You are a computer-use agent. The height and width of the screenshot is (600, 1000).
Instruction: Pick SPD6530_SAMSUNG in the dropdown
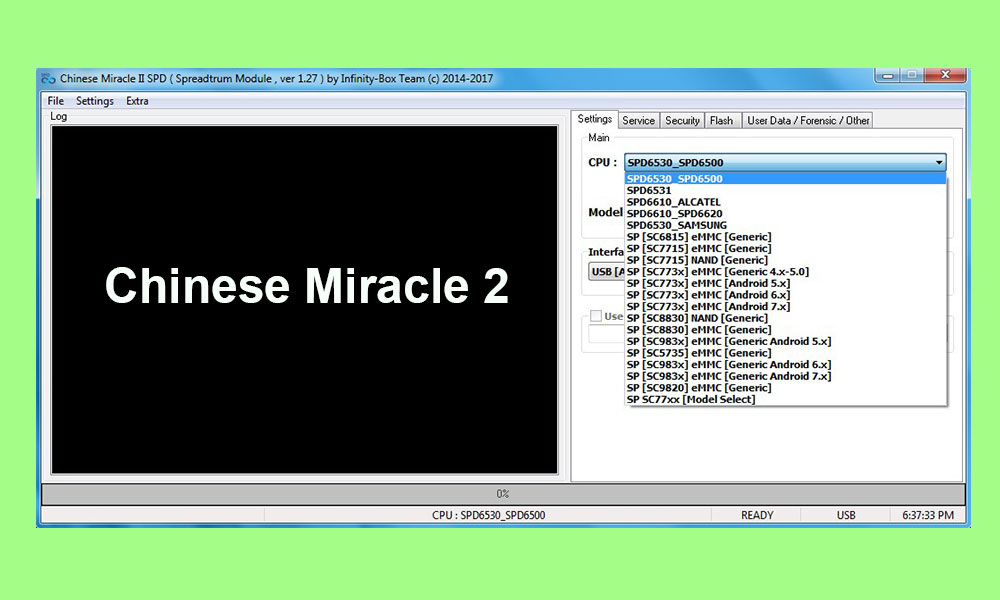click(x=785, y=225)
